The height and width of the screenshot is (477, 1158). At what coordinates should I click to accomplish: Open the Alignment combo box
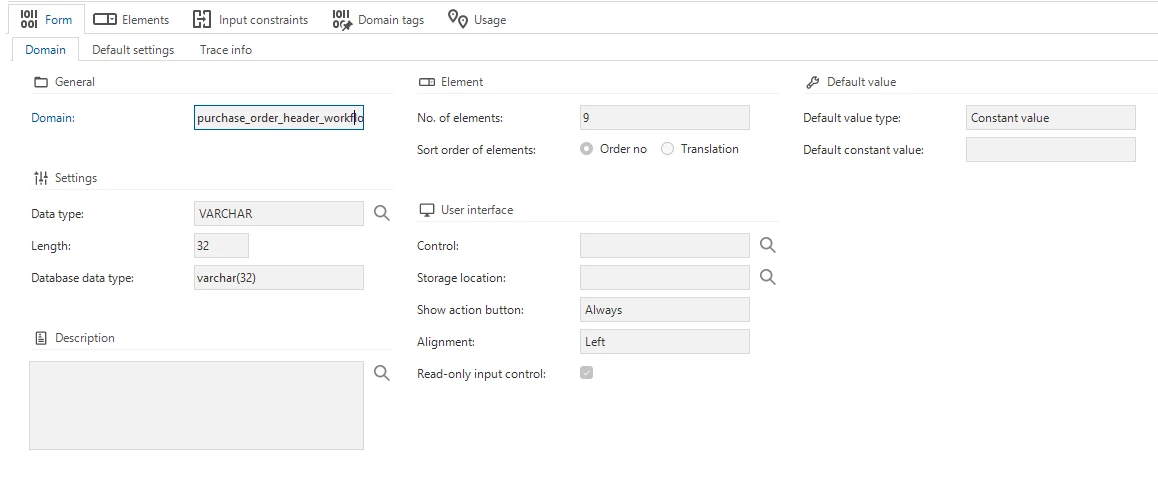coord(664,342)
